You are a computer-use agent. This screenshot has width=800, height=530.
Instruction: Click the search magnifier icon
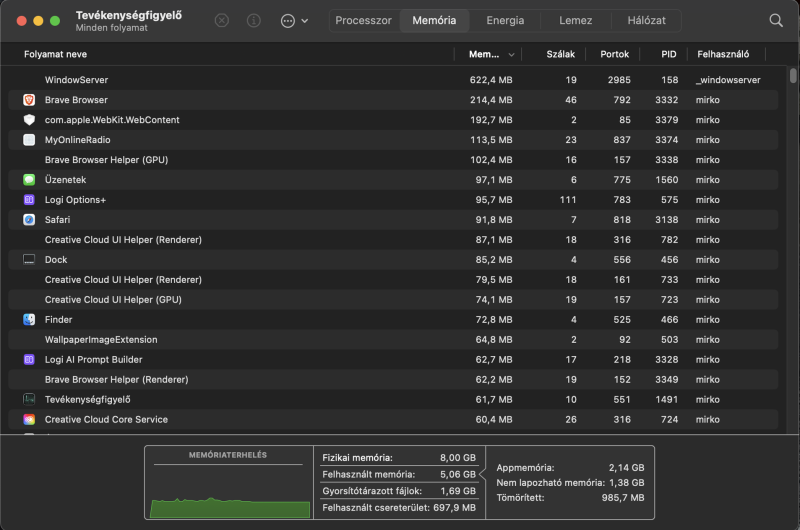tap(776, 20)
